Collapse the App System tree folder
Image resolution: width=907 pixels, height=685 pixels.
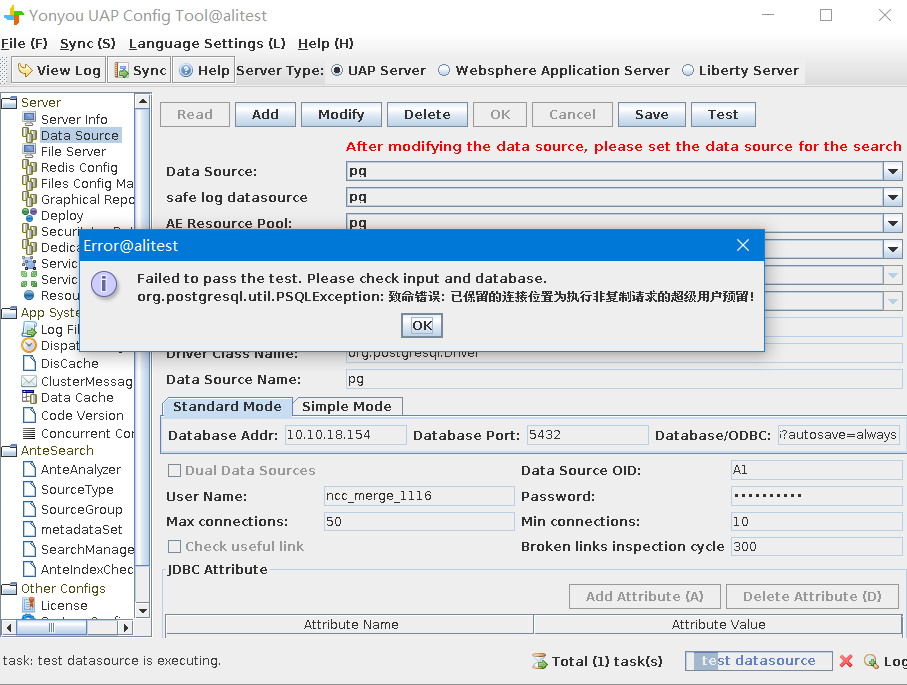click(9, 313)
